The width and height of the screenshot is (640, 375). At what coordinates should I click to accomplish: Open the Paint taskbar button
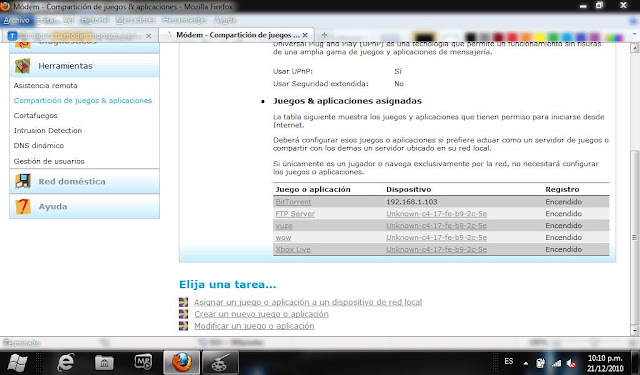(x=220, y=362)
